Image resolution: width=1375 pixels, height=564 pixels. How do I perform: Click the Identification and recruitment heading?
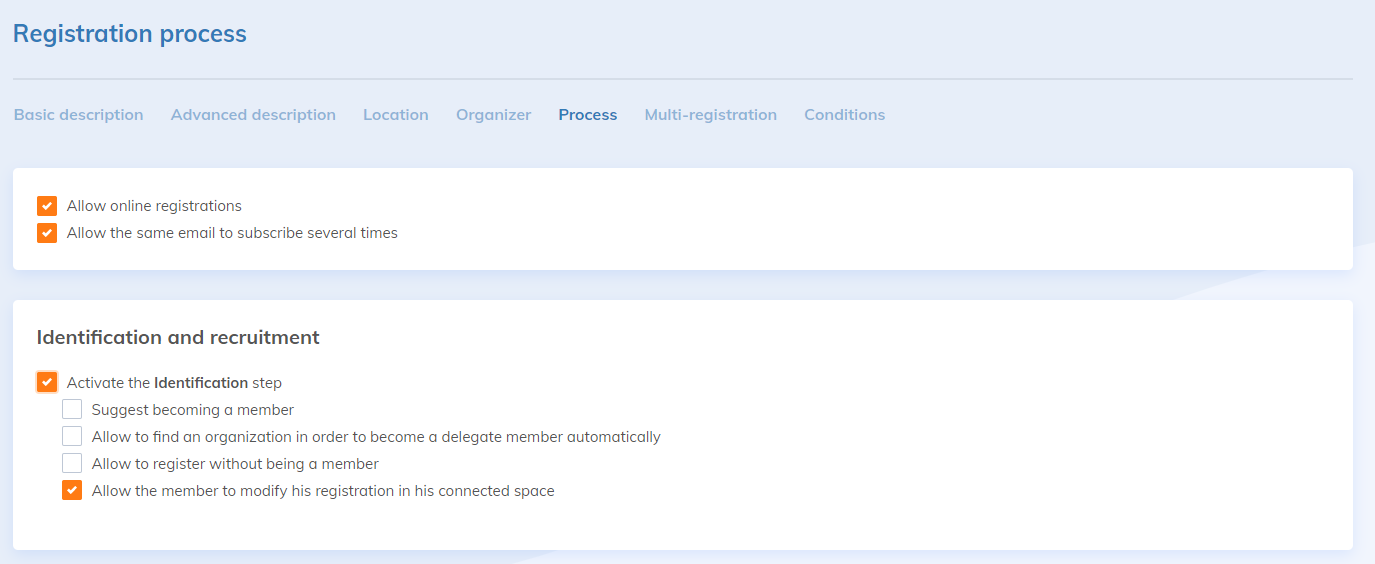[x=178, y=337]
